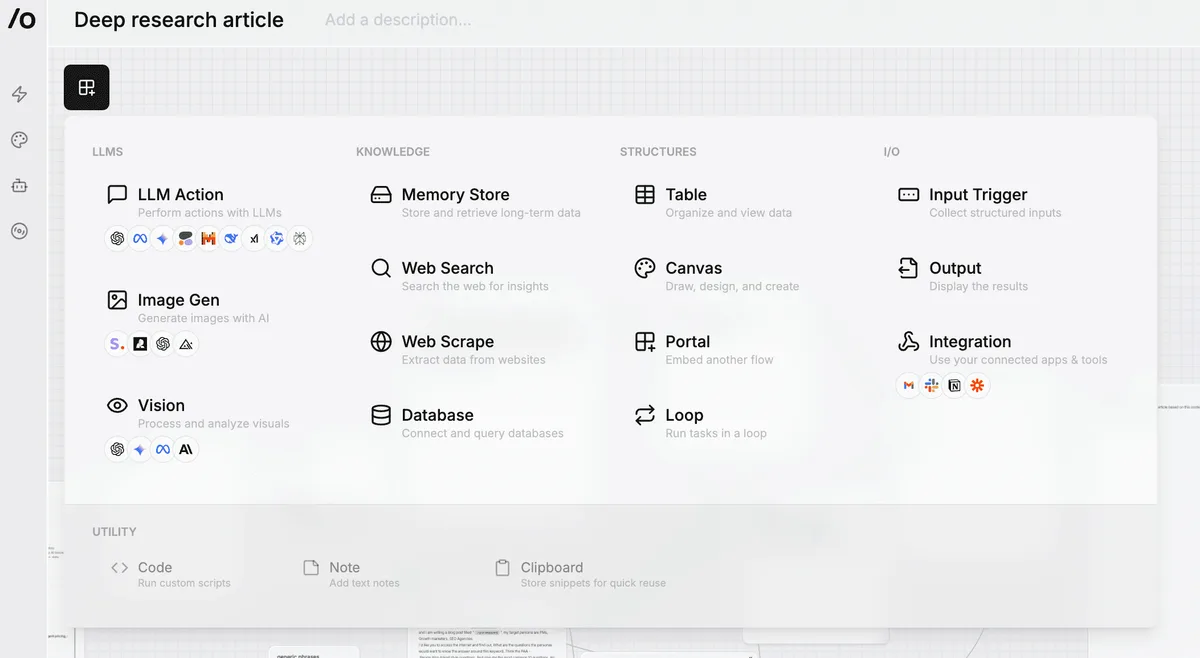The image size is (1200, 658).
Task: Click OpenAI logo under Image Gen
Action: tap(163, 344)
